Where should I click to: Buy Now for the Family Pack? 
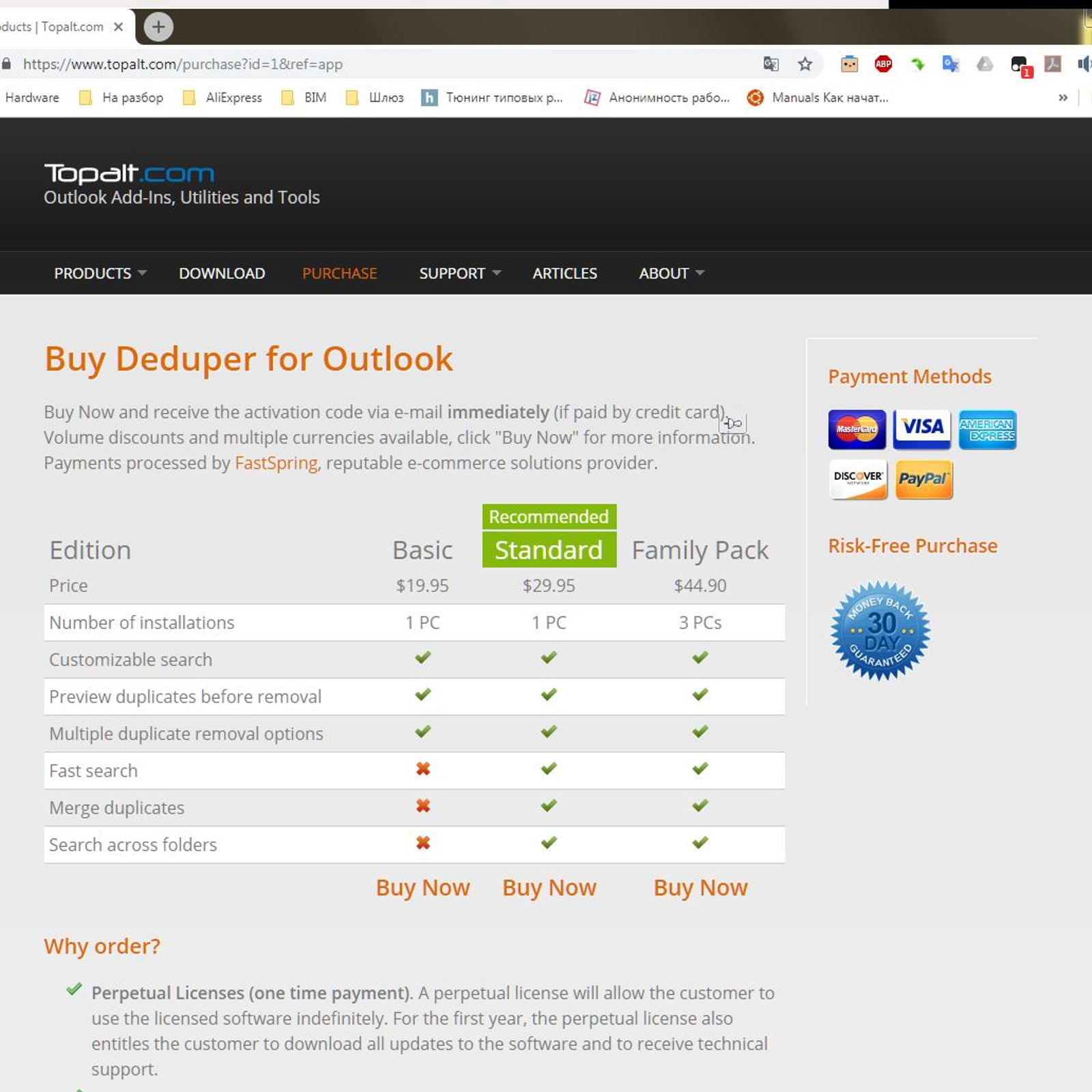[x=700, y=887]
